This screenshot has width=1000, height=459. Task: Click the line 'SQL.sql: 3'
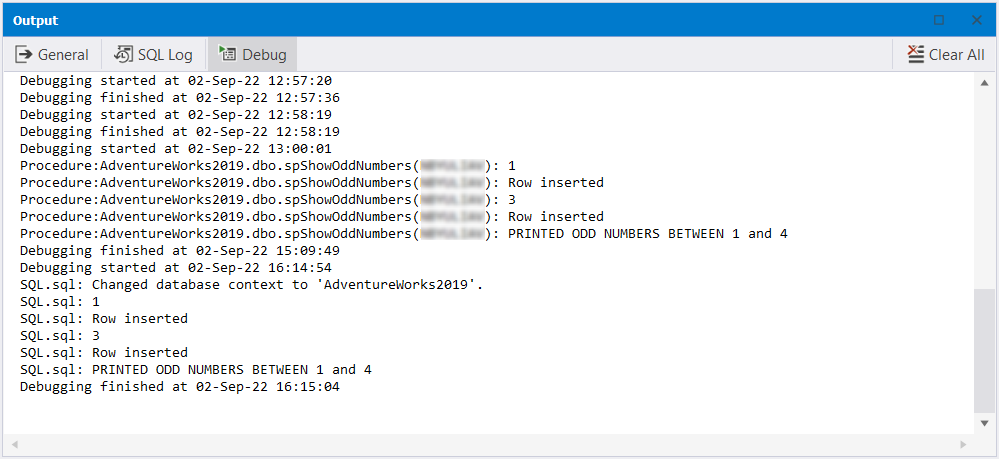tap(60, 335)
